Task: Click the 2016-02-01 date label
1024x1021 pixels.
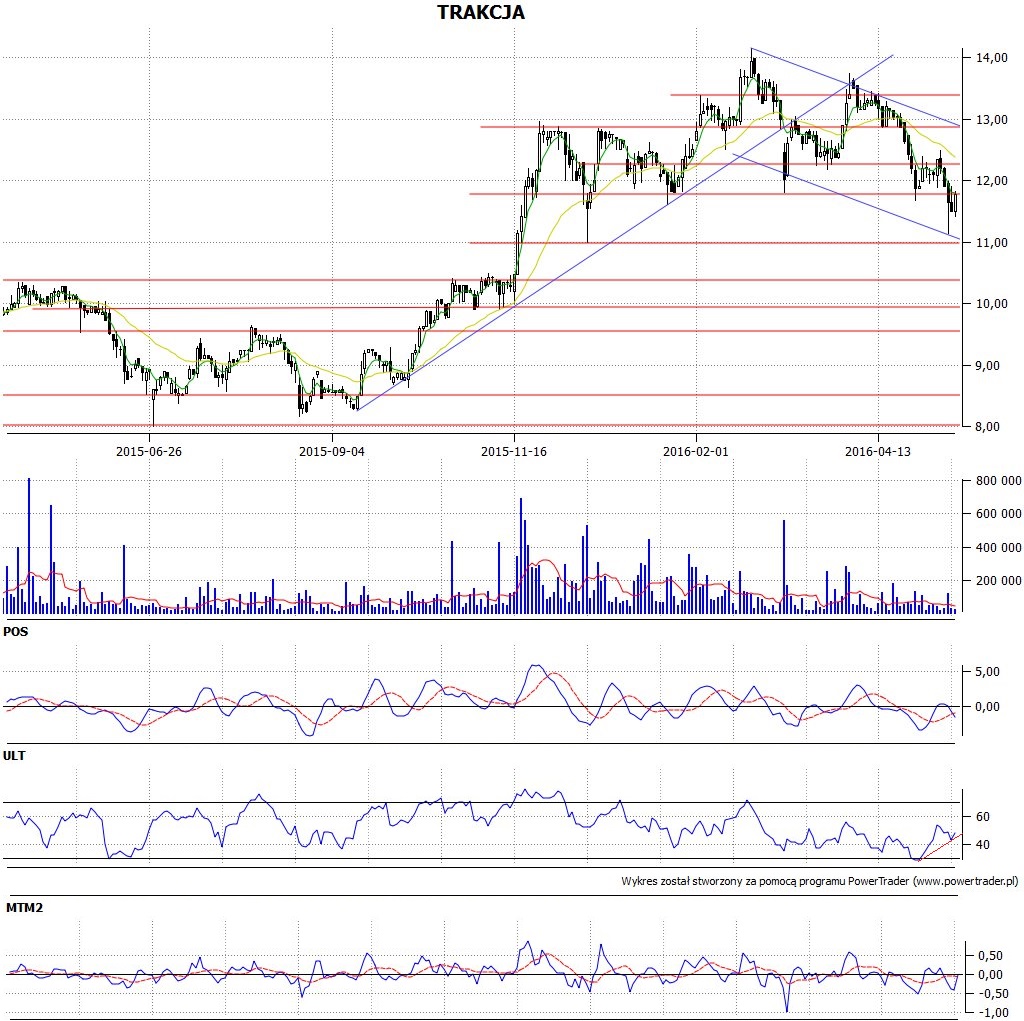Action: click(x=696, y=451)
